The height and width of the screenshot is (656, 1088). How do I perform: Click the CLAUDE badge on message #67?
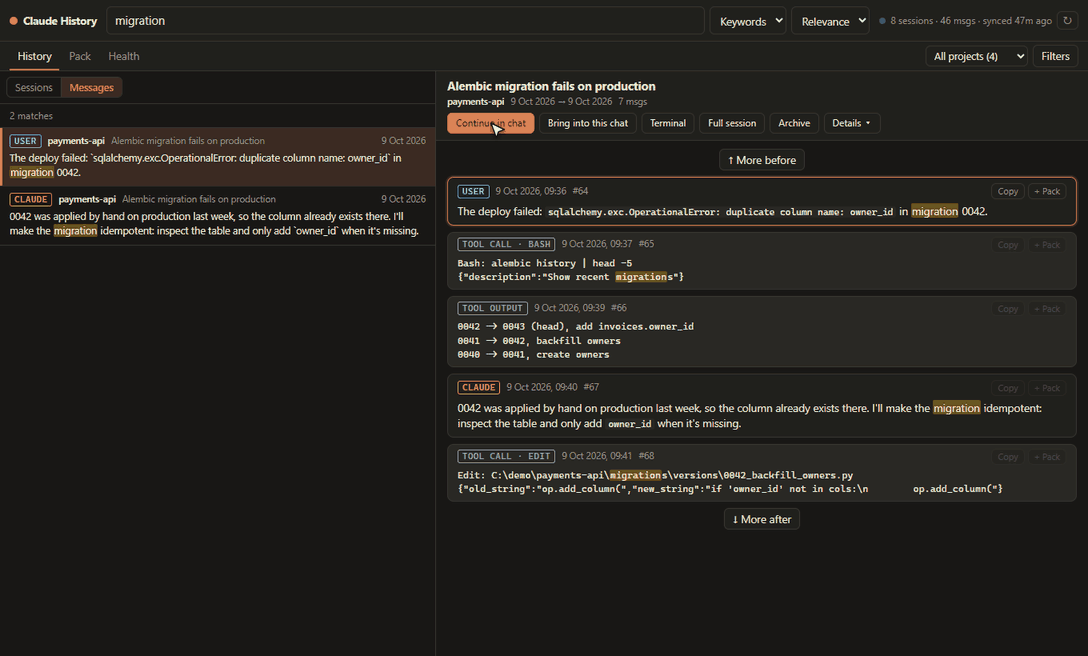(x=479, y=387)
